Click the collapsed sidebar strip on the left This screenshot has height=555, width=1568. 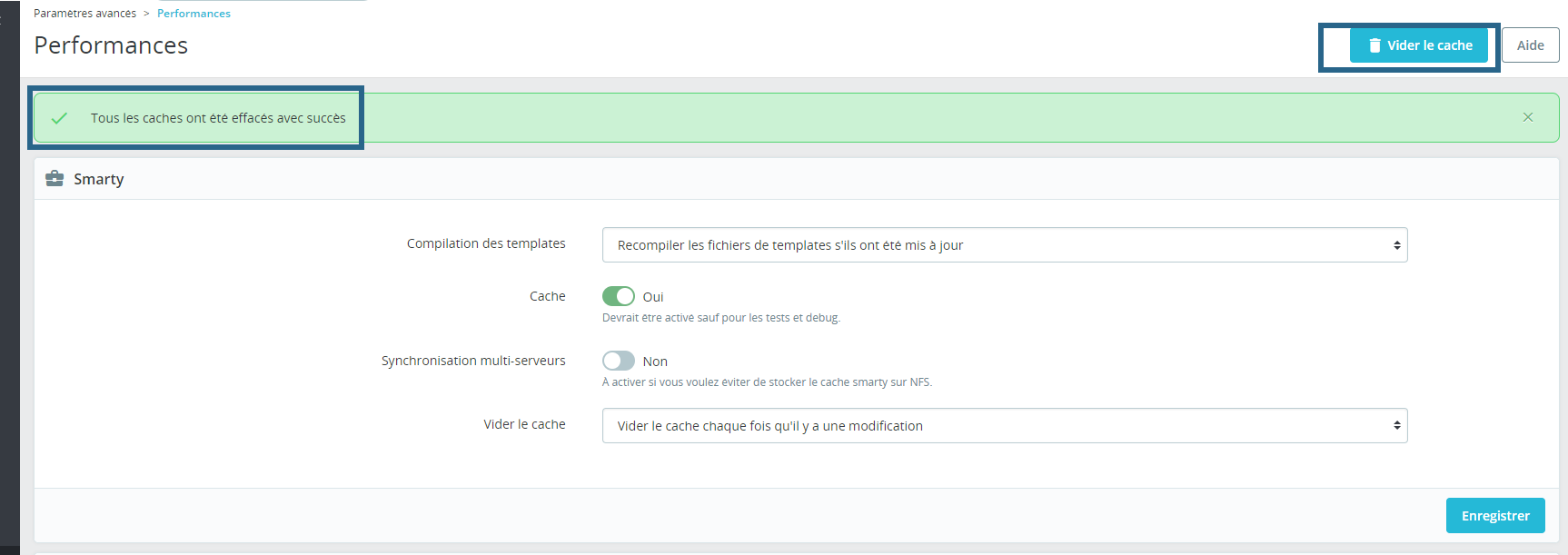9,273
